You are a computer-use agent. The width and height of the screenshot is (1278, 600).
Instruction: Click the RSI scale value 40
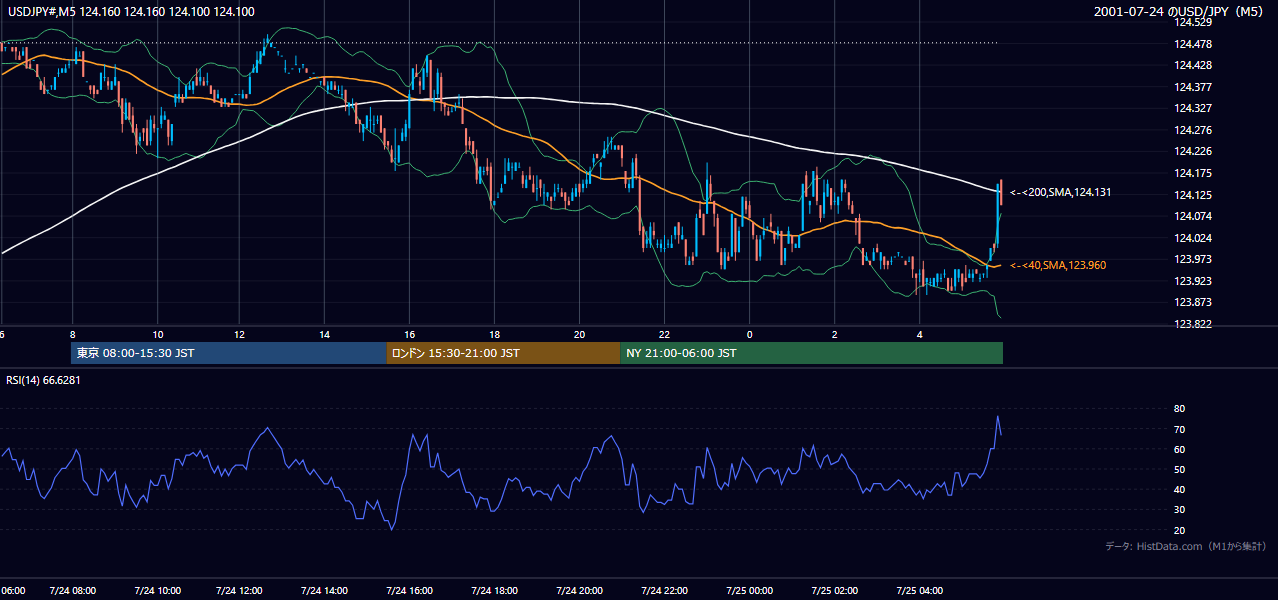tap(1179, 489)
